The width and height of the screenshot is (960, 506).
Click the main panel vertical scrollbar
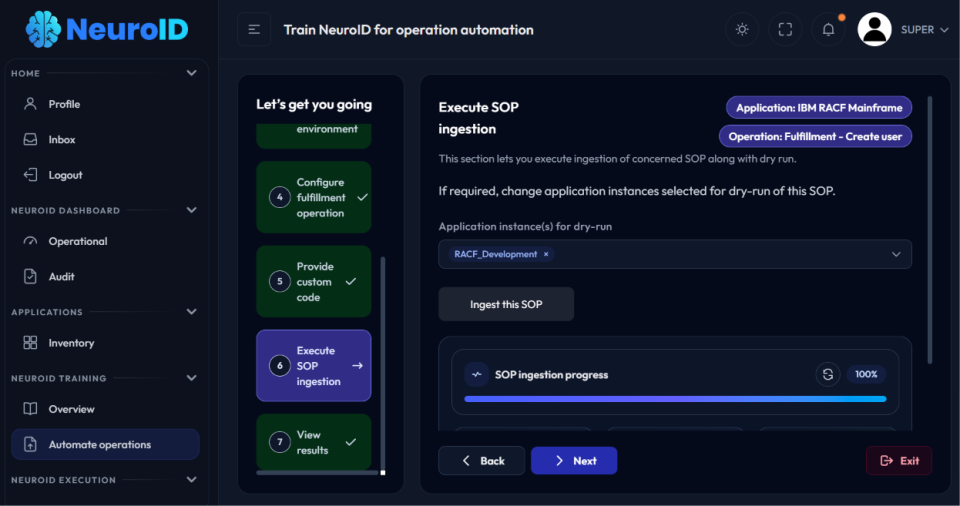click(x=930, y=230)
